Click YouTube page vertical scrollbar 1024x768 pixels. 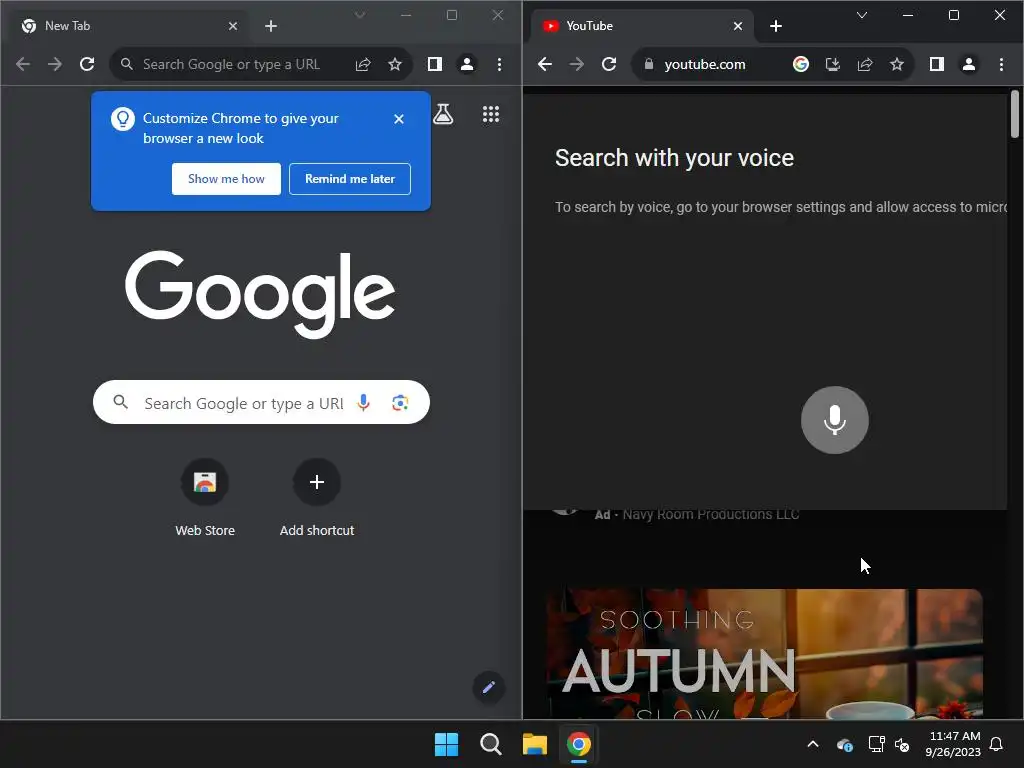1015,114
